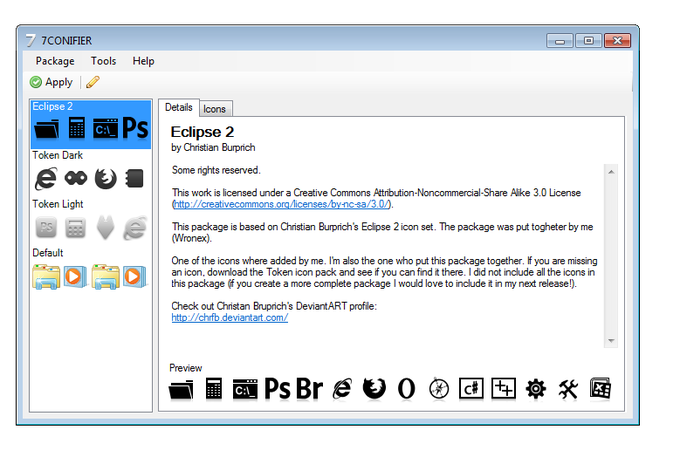Click the Excel icon in Preview
The width and height of the screenshot is (680, 457).
tap(601, 388)
